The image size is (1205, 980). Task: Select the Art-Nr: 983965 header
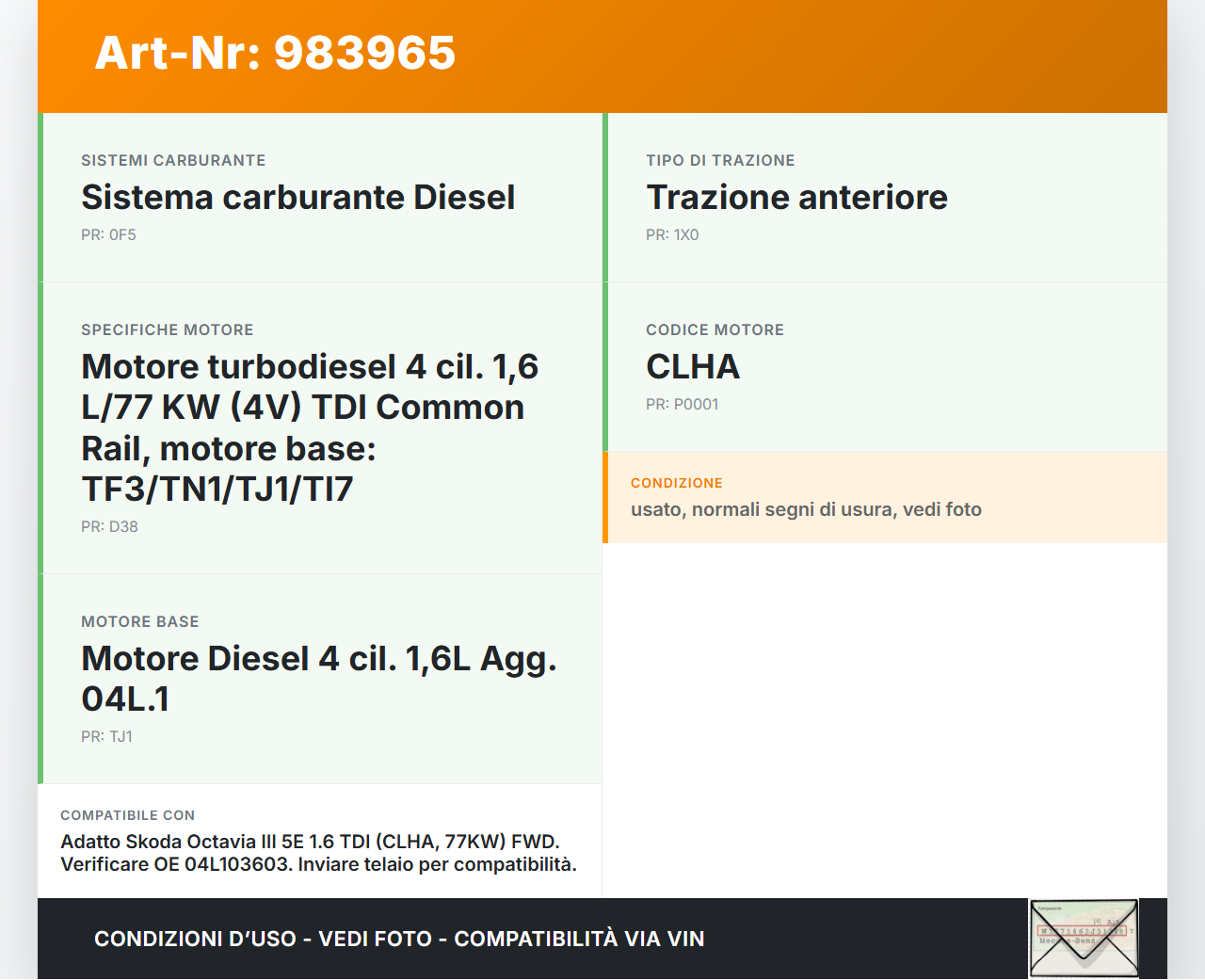pyautogui.click(x=274, y=54)
